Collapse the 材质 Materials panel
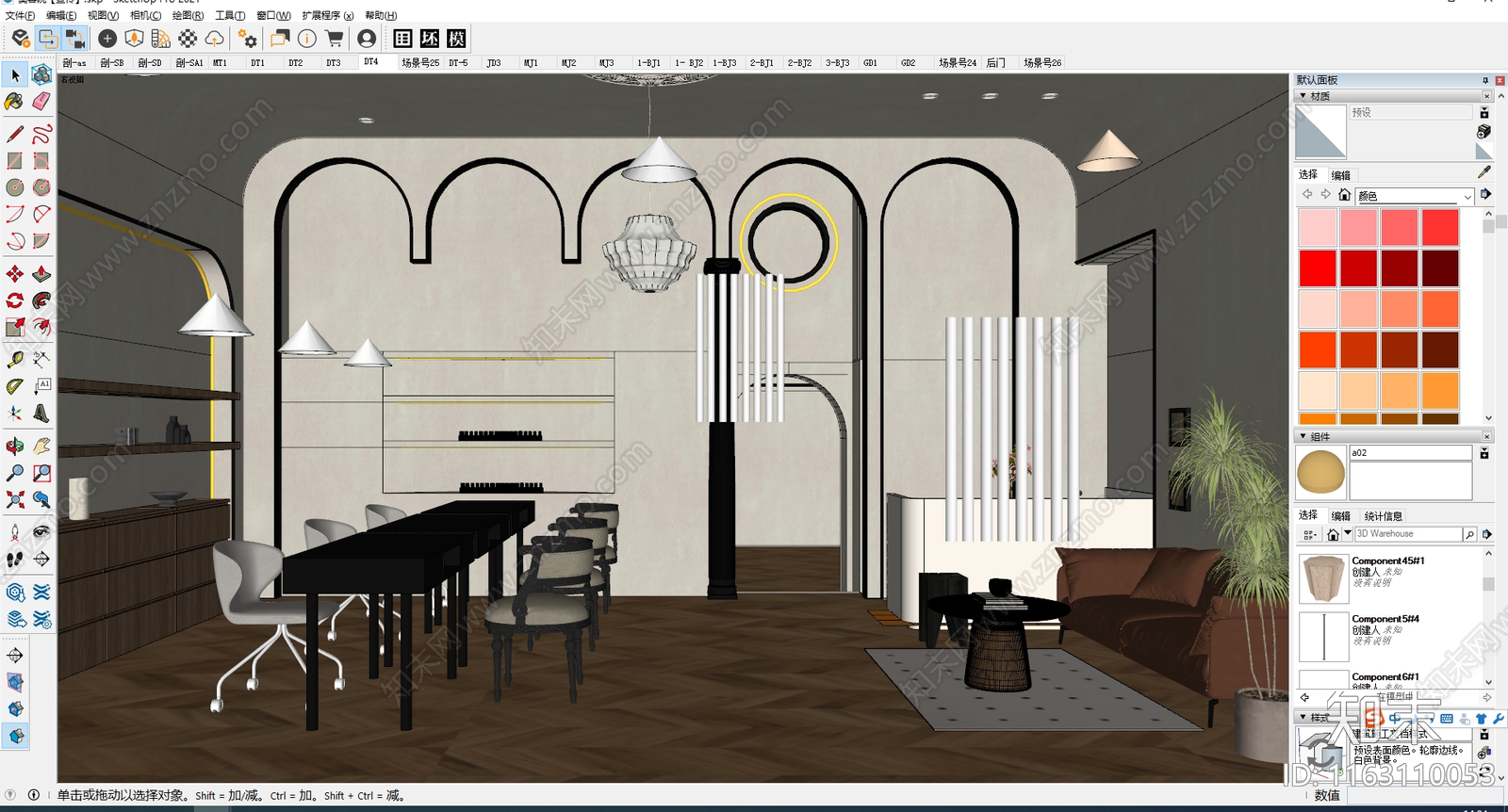1508x812 pixels. pyautogui.click(x=1303, y=96)
